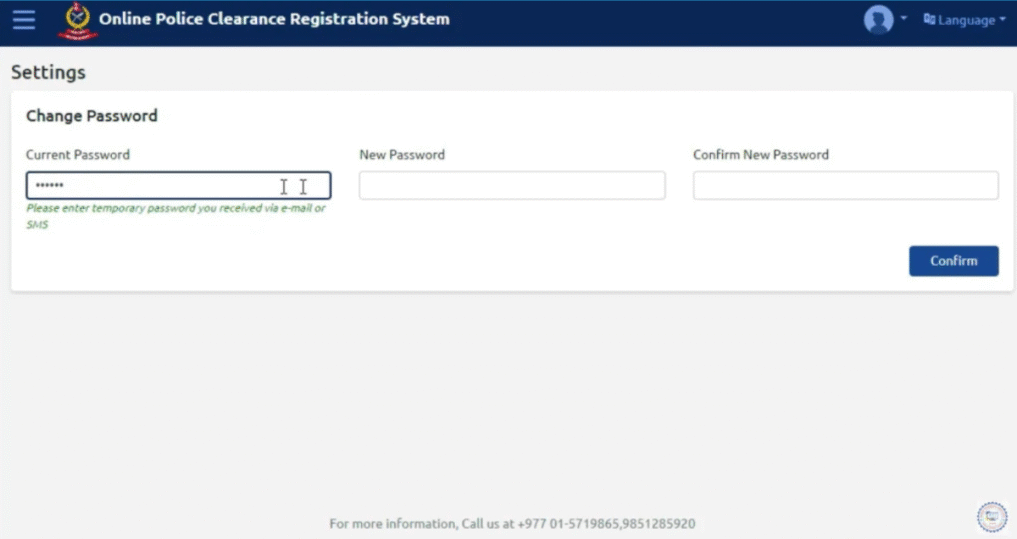Click the round seal icon at bottom right
Screen dimensions: 1017x539
(x=992, y=517)
